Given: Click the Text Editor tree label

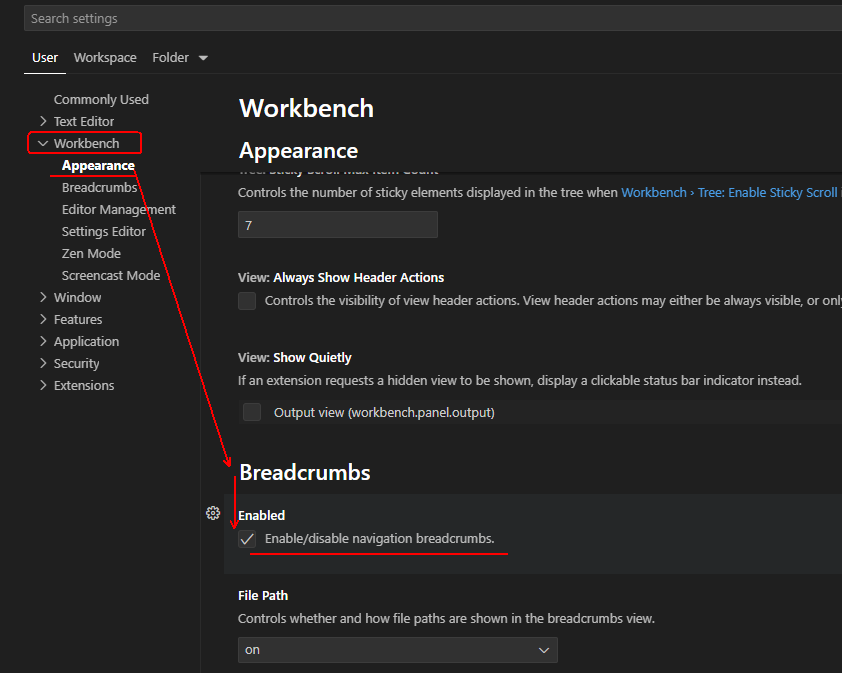Looking at the screenshot, I should coord(84,121).
